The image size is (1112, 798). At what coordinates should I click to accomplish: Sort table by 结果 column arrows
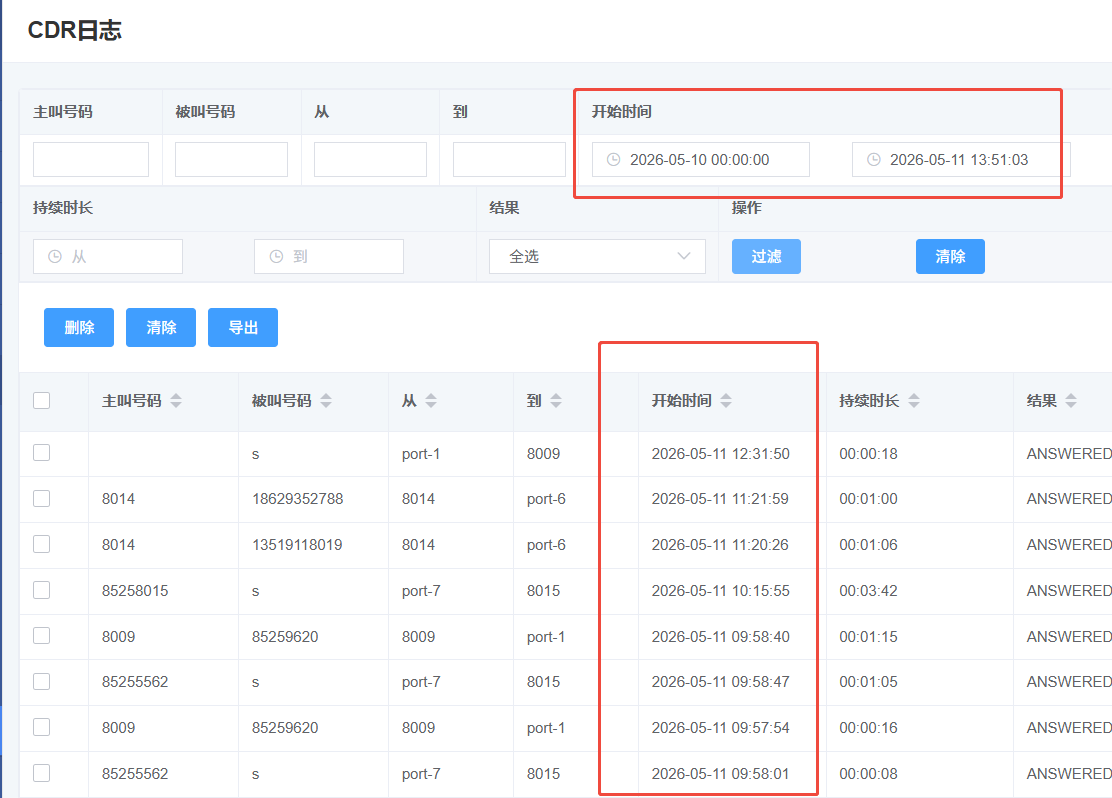[x=1071, y=401]
